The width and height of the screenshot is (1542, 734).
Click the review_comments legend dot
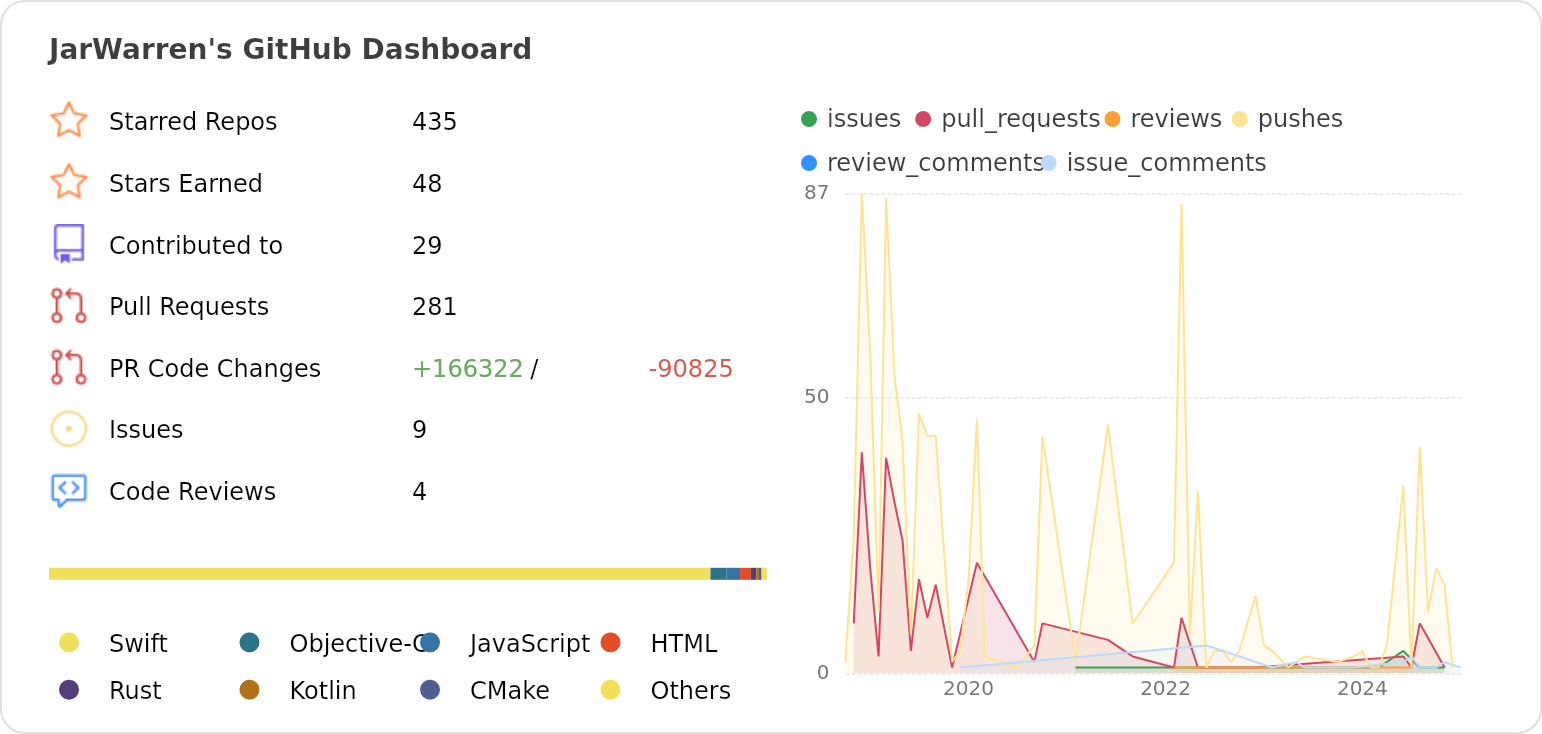coord(809,163)
